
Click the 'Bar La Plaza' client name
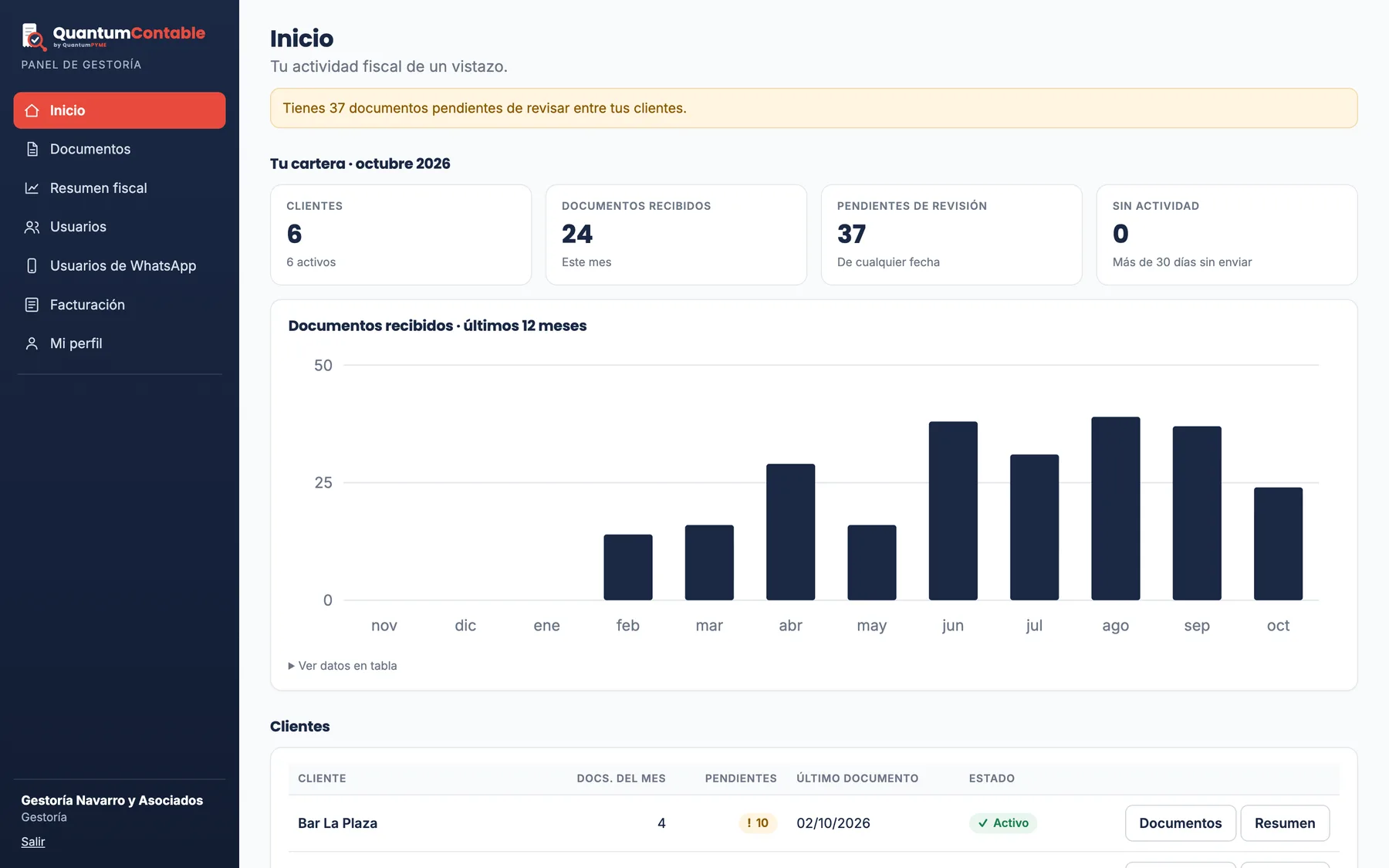[337, 823]
